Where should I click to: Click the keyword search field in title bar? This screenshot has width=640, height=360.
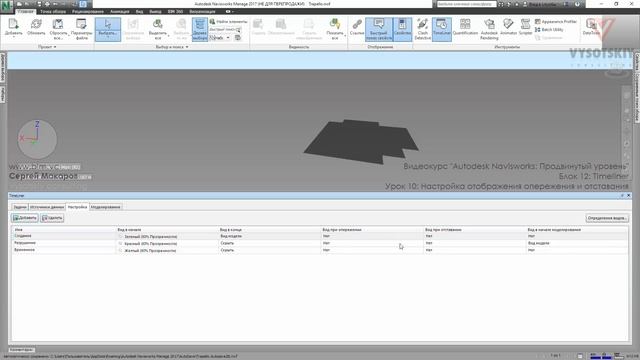coord(466,4)
